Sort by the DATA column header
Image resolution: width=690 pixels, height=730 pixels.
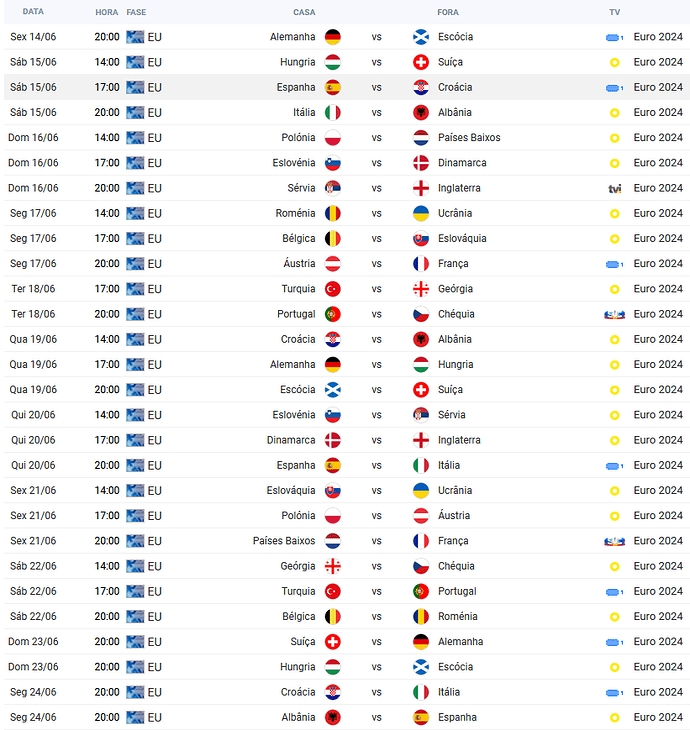[x=33, y=12]
